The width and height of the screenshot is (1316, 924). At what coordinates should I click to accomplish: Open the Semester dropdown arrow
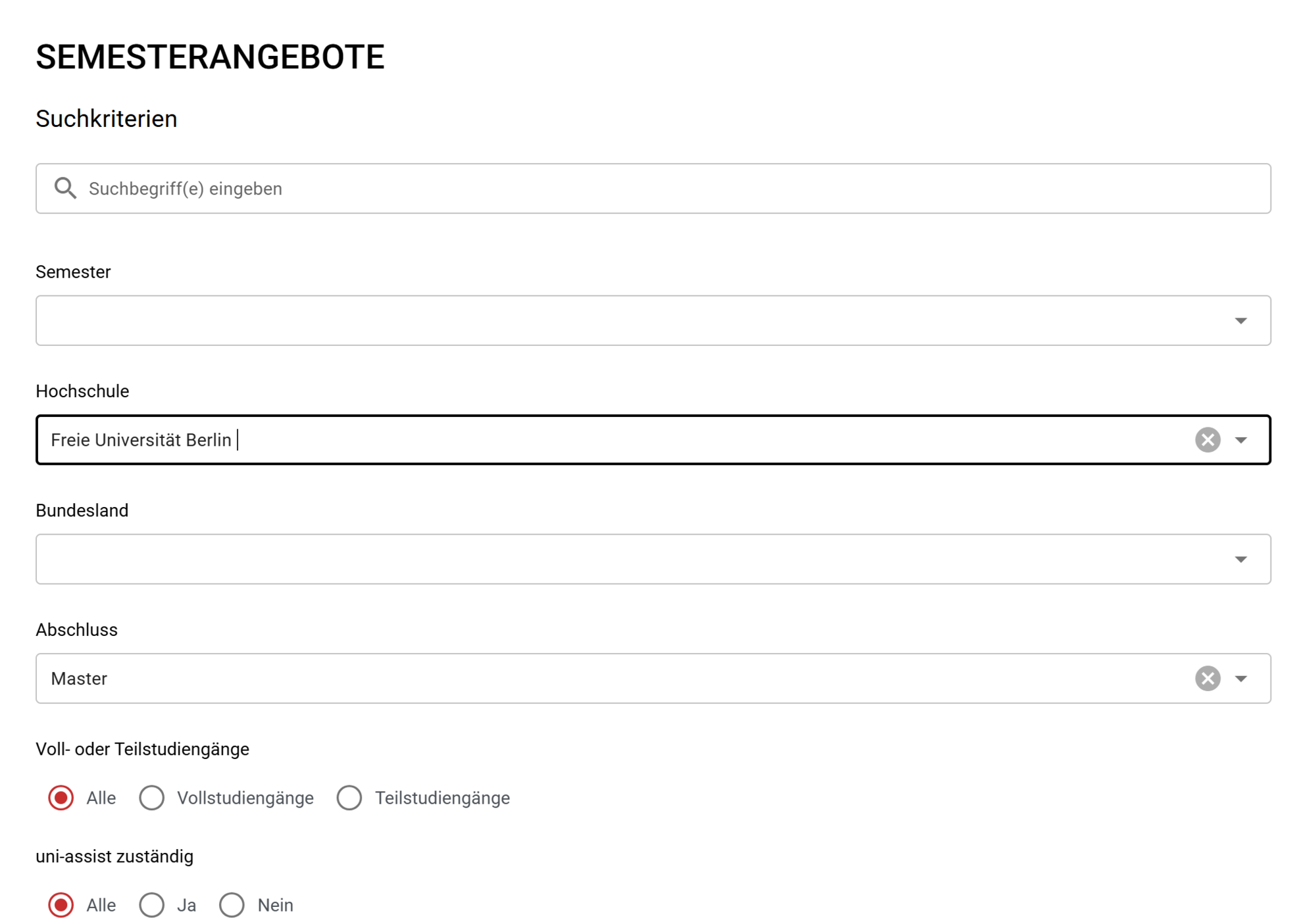[x=1240, y=321]
